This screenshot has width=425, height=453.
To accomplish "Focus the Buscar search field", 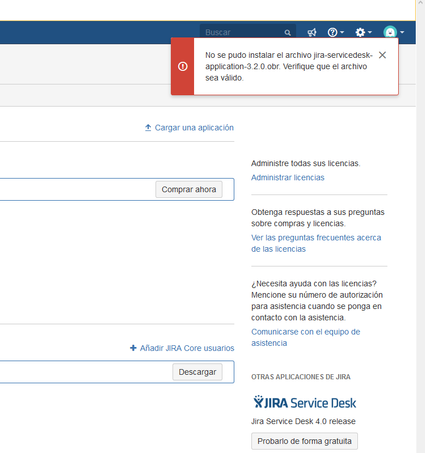I will tap(248, 32).
